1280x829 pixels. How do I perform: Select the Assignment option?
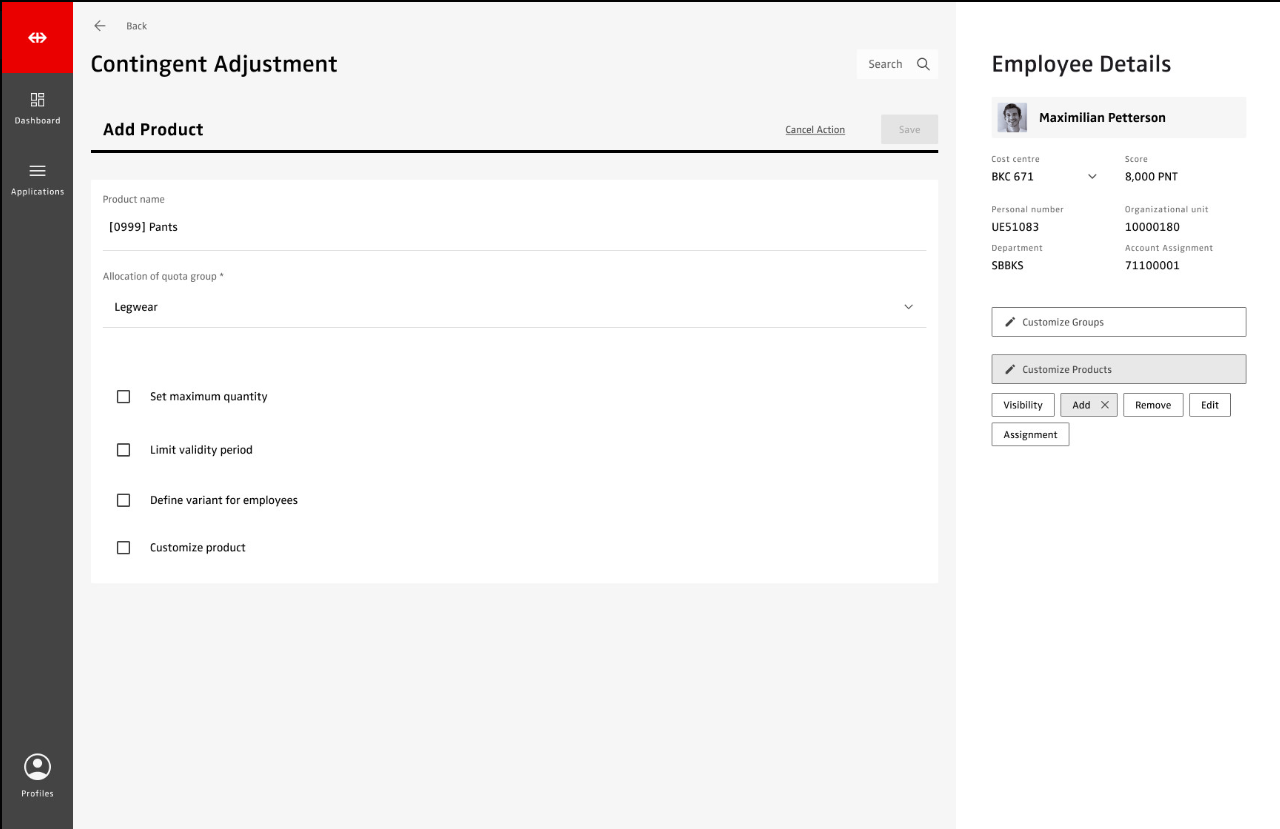[1030, 435]
